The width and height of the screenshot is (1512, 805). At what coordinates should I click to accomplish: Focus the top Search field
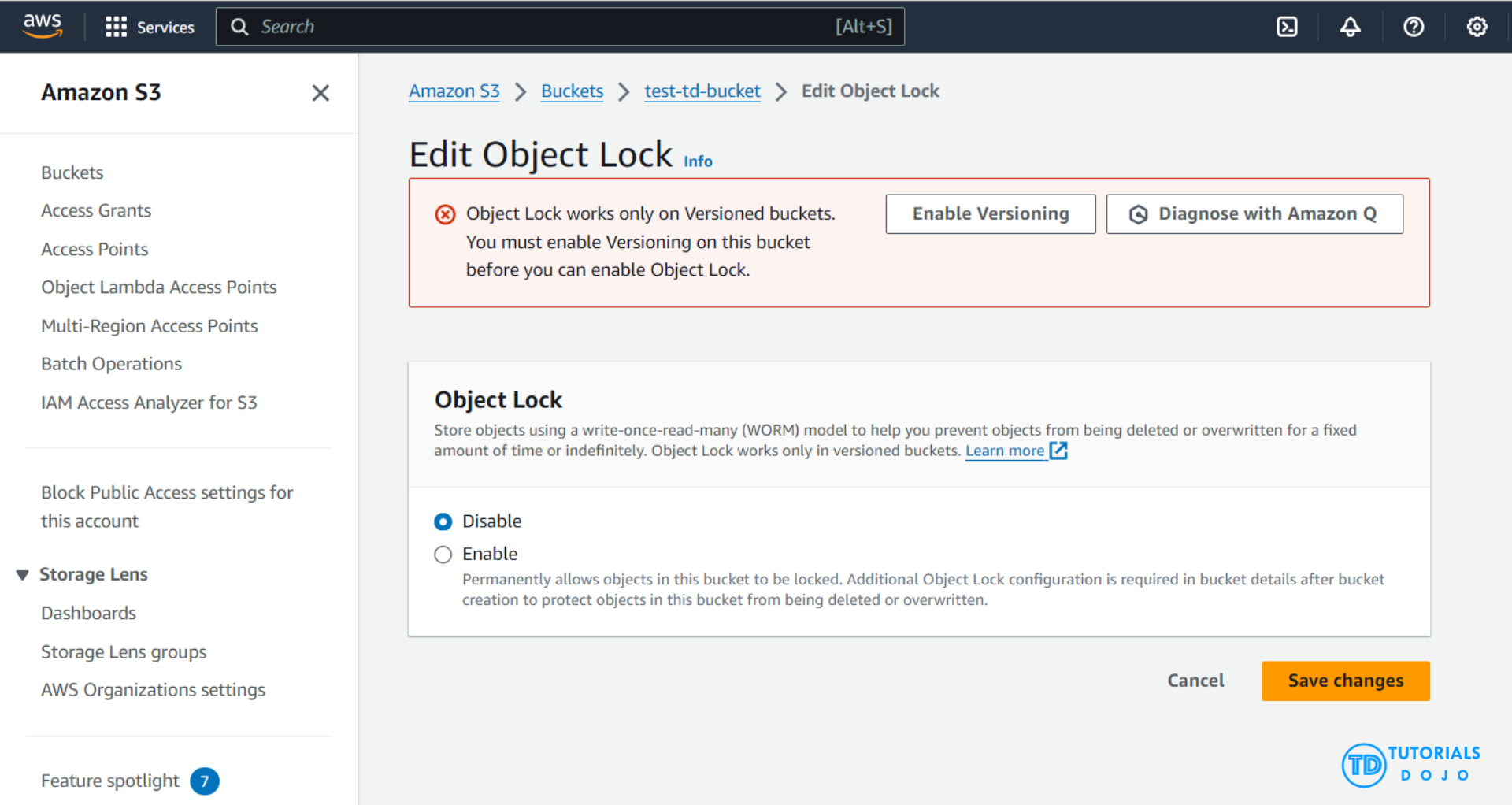coord(560,27)
